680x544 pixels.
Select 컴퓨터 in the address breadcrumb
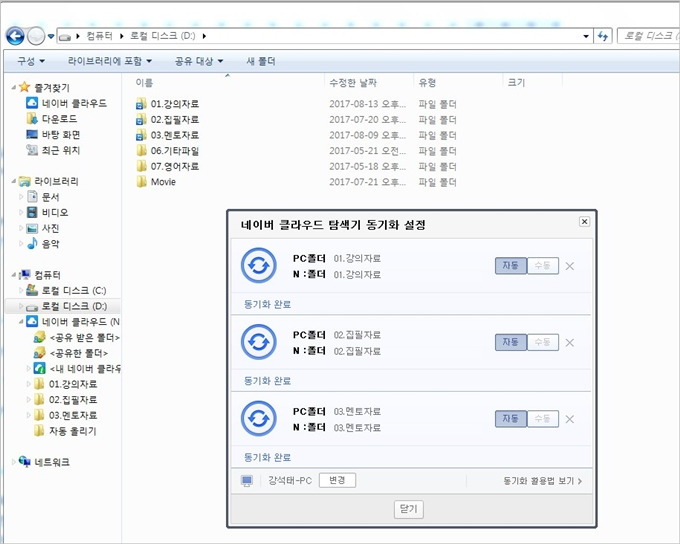(x=99, y=36)
